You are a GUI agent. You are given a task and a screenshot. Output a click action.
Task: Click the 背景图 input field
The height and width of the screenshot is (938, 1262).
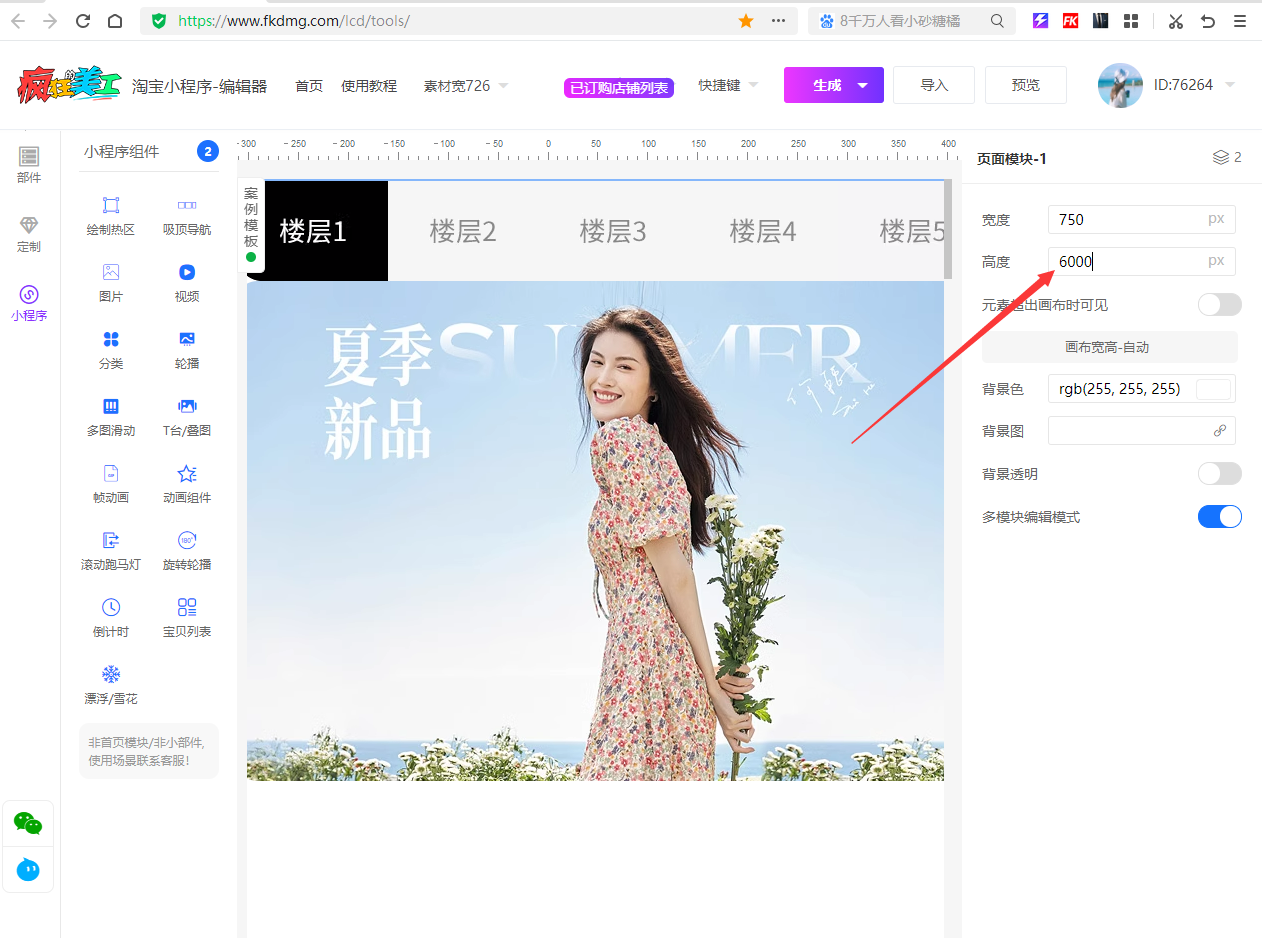(x=1142, y=431)
